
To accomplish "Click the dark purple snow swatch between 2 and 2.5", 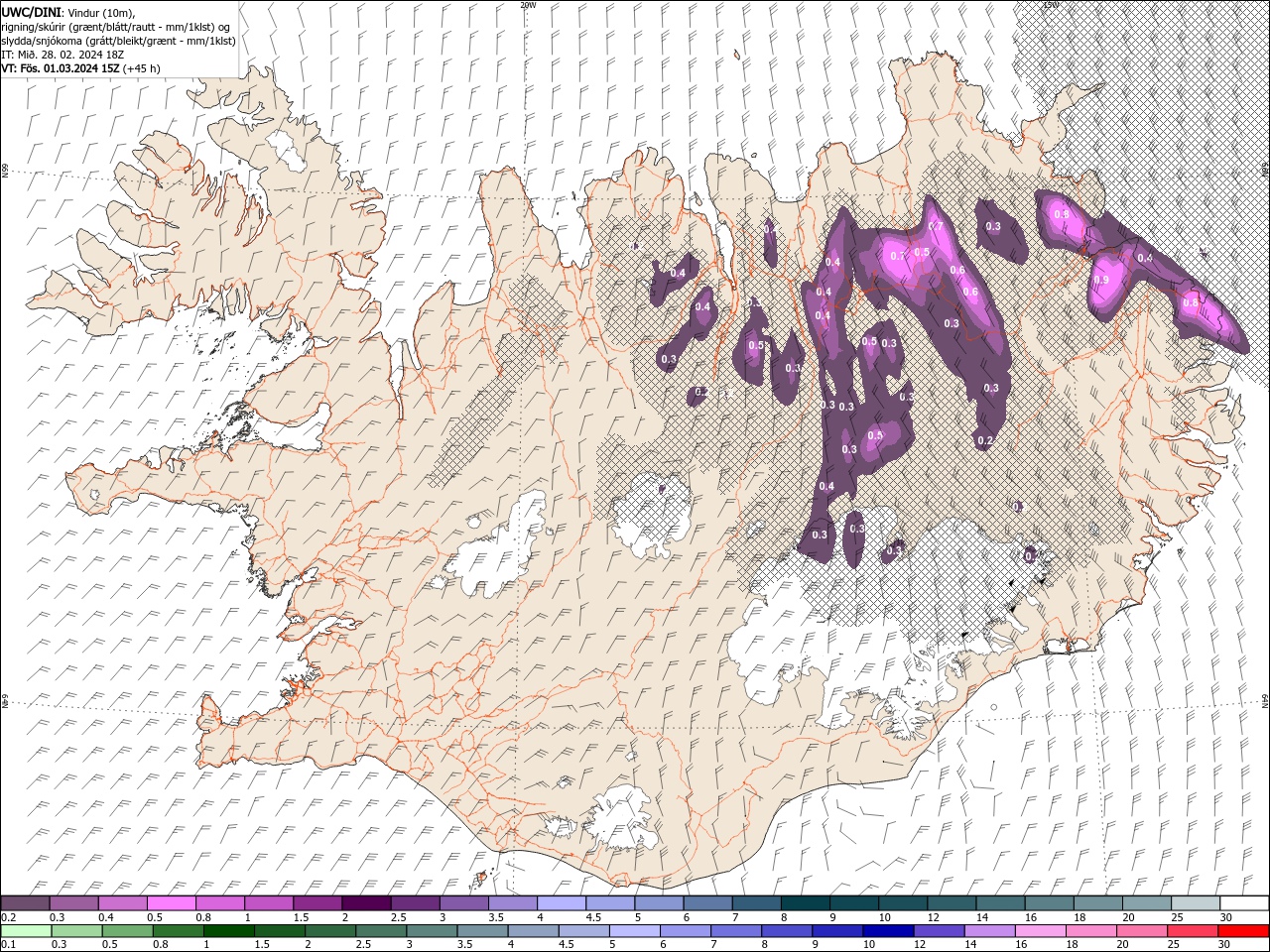I will (366, 902).
